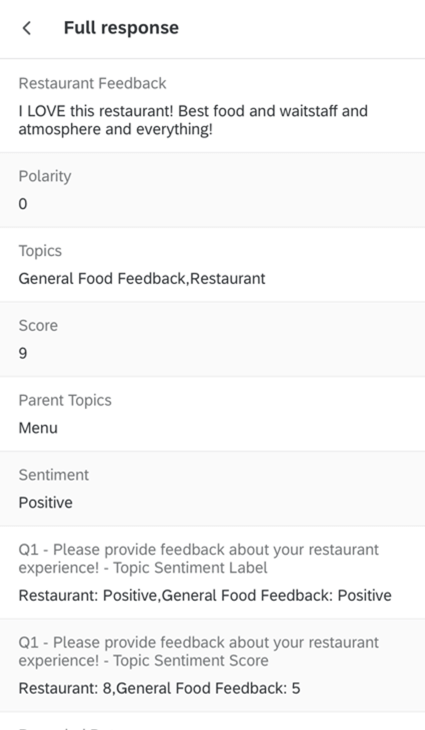This screenshot has height=730, width=425.
Task: Select the Restaurant Feedback label
Action: pos(92,83)
